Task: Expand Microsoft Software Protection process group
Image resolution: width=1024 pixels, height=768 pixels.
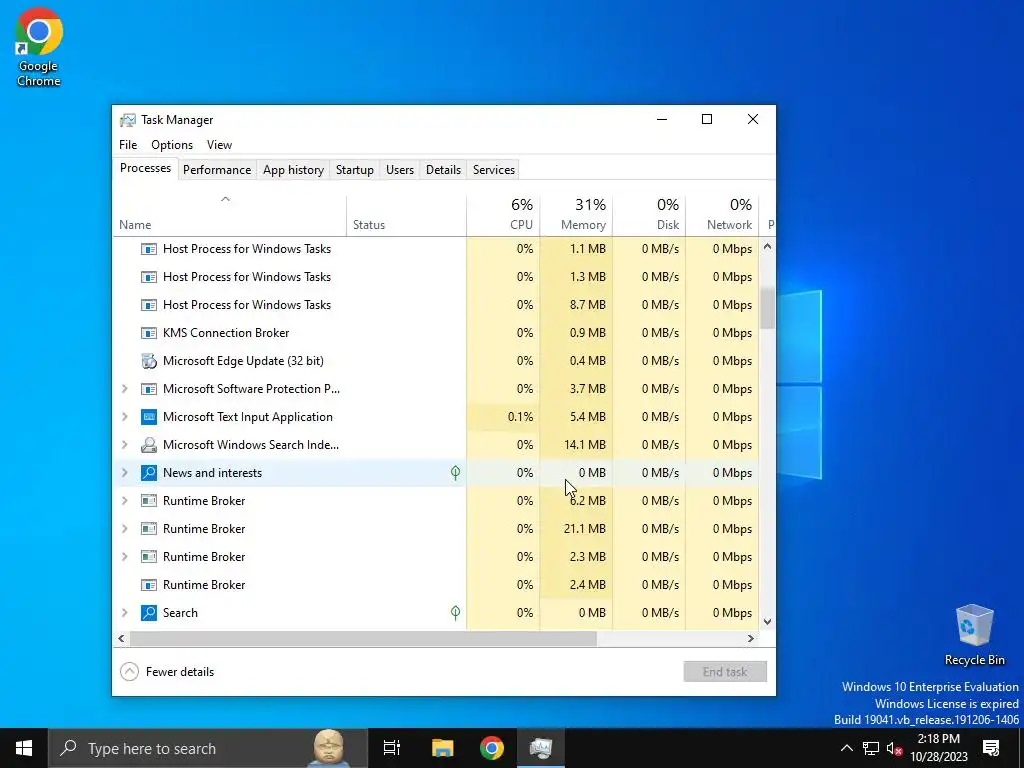Action: pyautogui.click(x=125, y=389)
